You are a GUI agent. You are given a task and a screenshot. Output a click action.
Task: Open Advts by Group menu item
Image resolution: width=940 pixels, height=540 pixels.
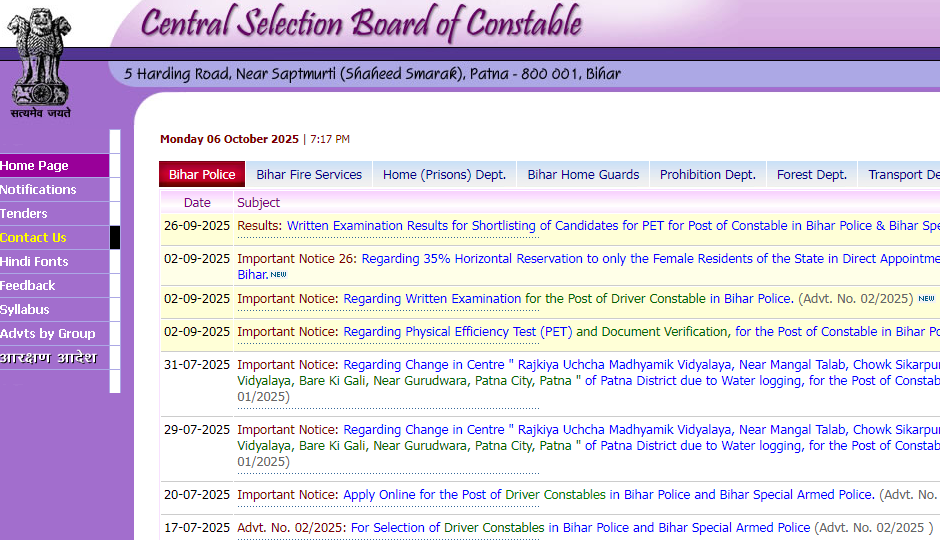[48, 334]
